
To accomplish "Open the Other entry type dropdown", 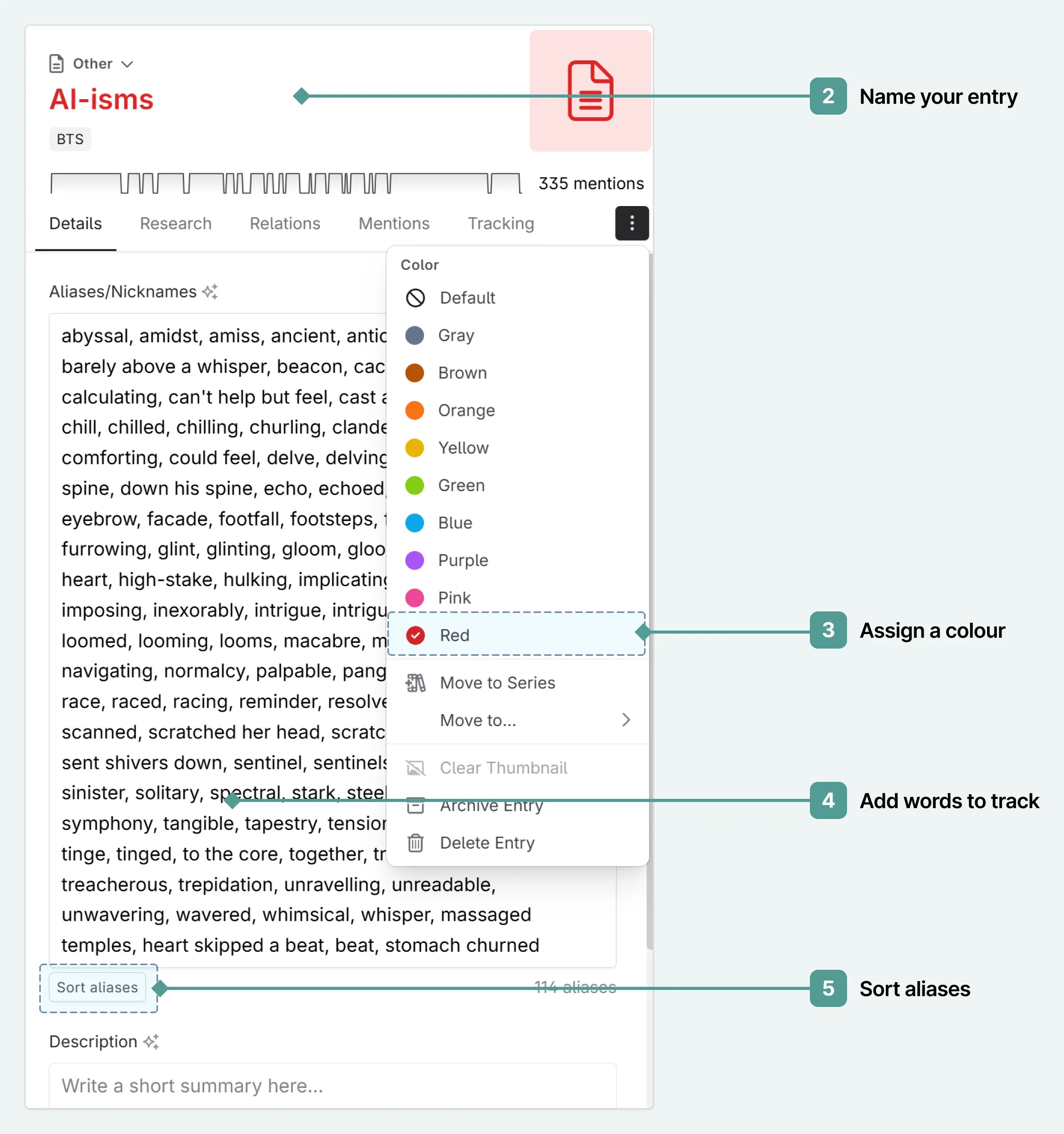I will click(x=92, y=64).
